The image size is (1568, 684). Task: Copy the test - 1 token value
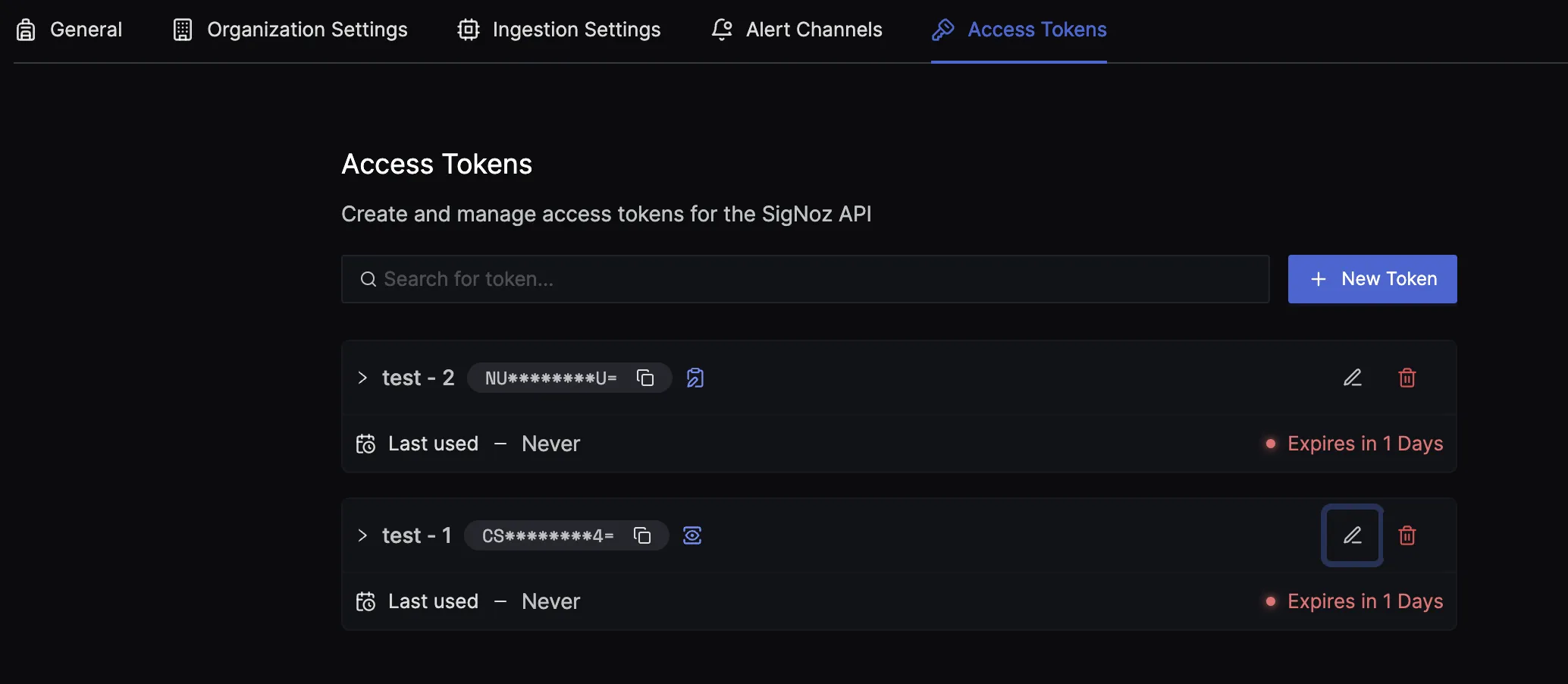coord(642,535)
